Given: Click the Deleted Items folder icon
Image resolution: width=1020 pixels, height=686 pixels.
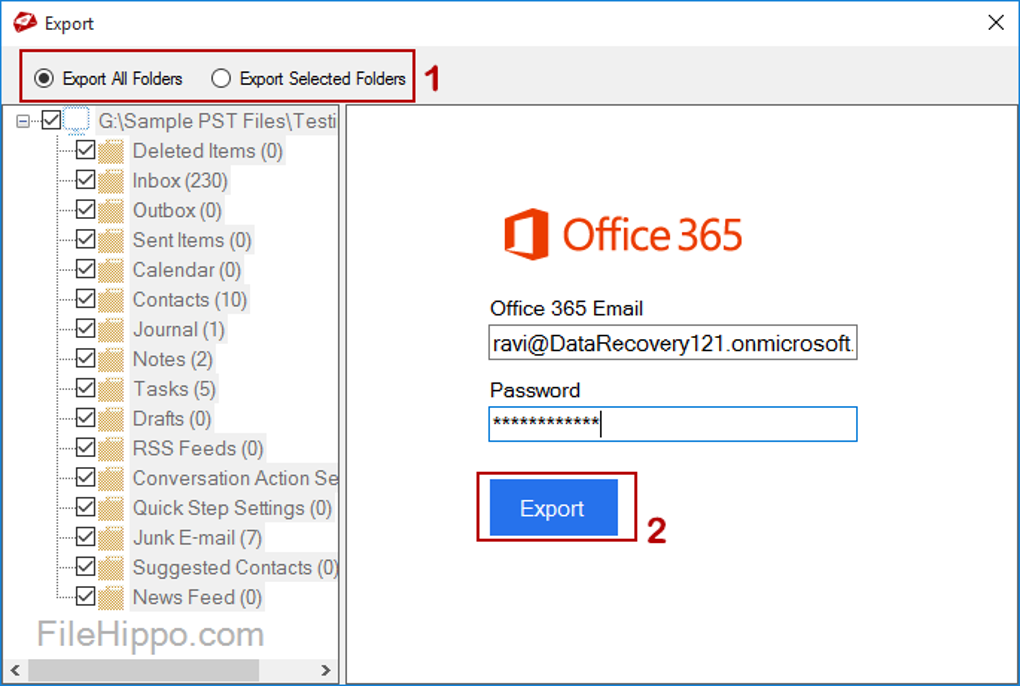Looking at the screenshot, I should pos(112,151).
